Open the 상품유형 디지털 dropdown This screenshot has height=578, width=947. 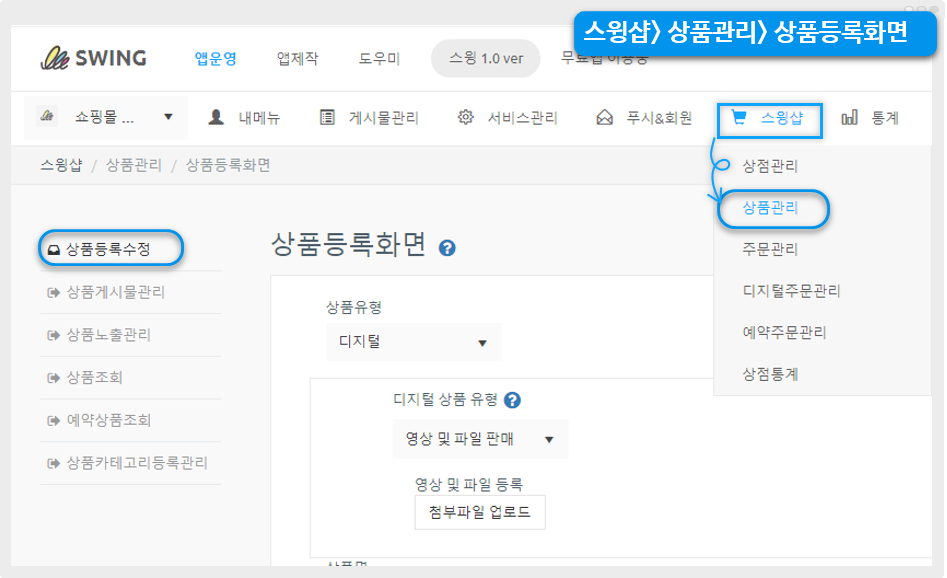414,343
